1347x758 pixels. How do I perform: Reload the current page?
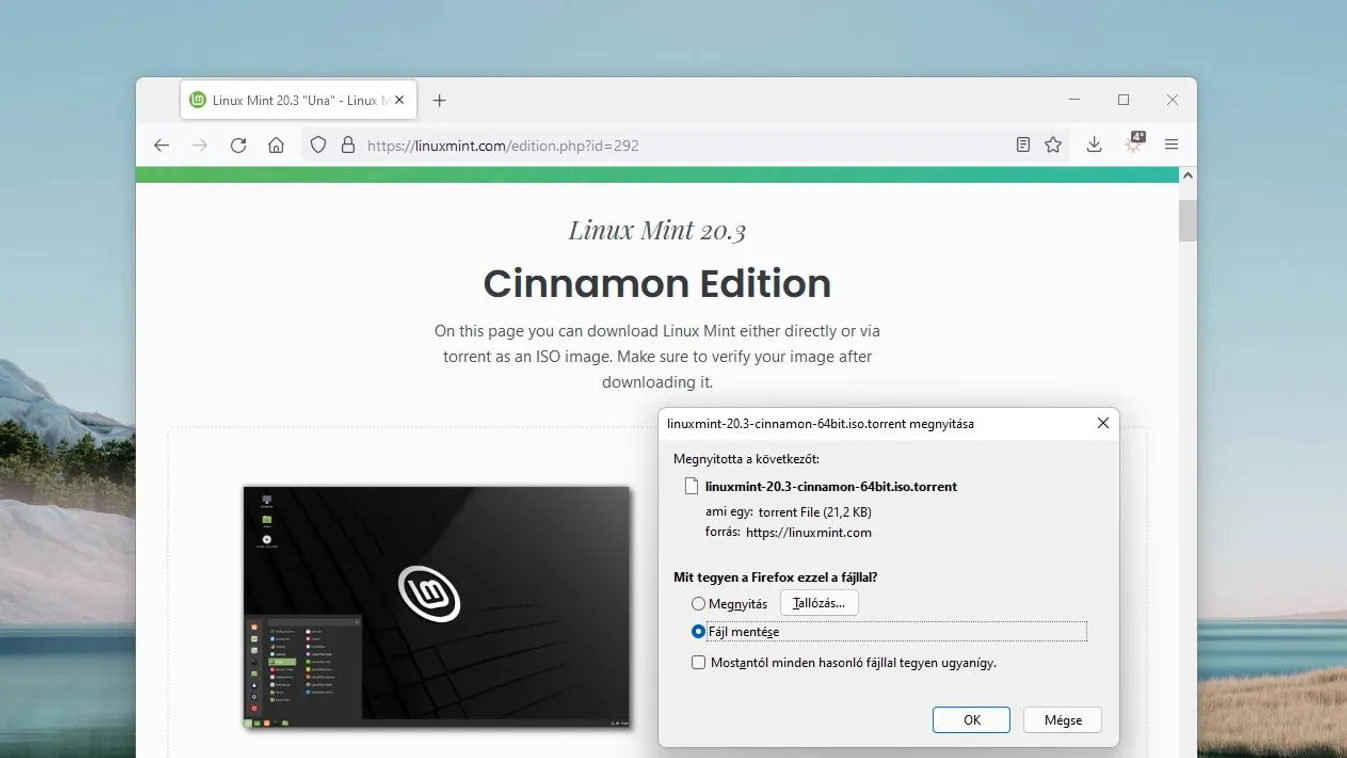tap(238, 145)
